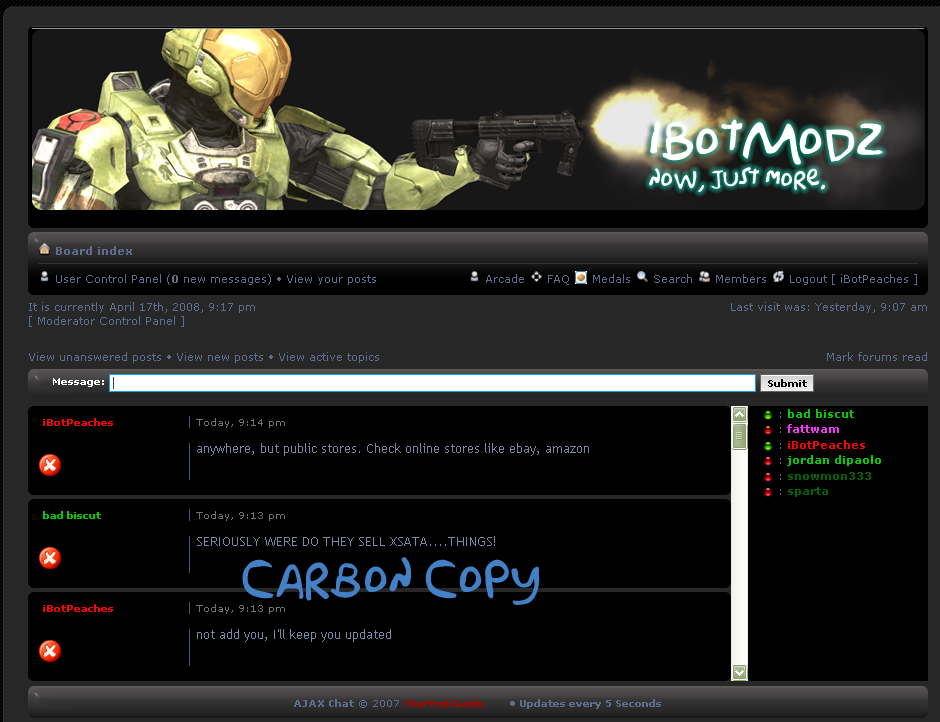Click 'Updates every 5 Seconds' footer text

pyautogui.click(x=590, y=704)
